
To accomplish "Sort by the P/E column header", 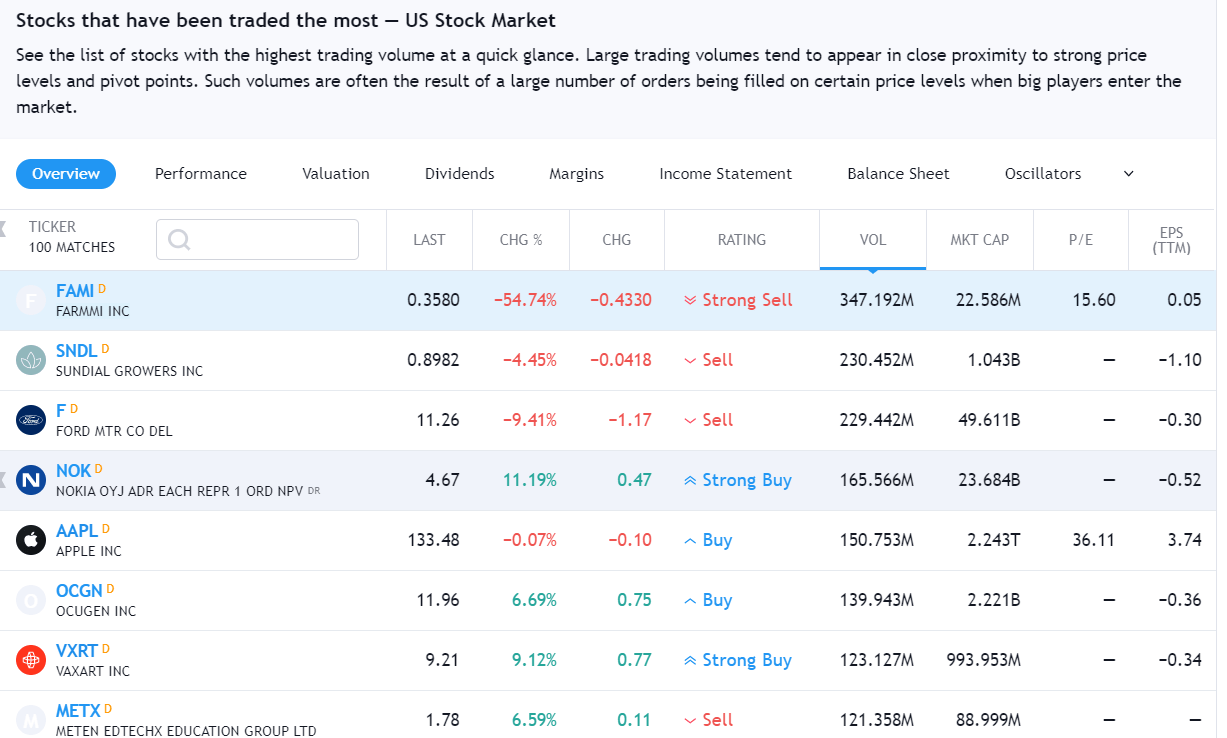I will tap(1081, 240).
